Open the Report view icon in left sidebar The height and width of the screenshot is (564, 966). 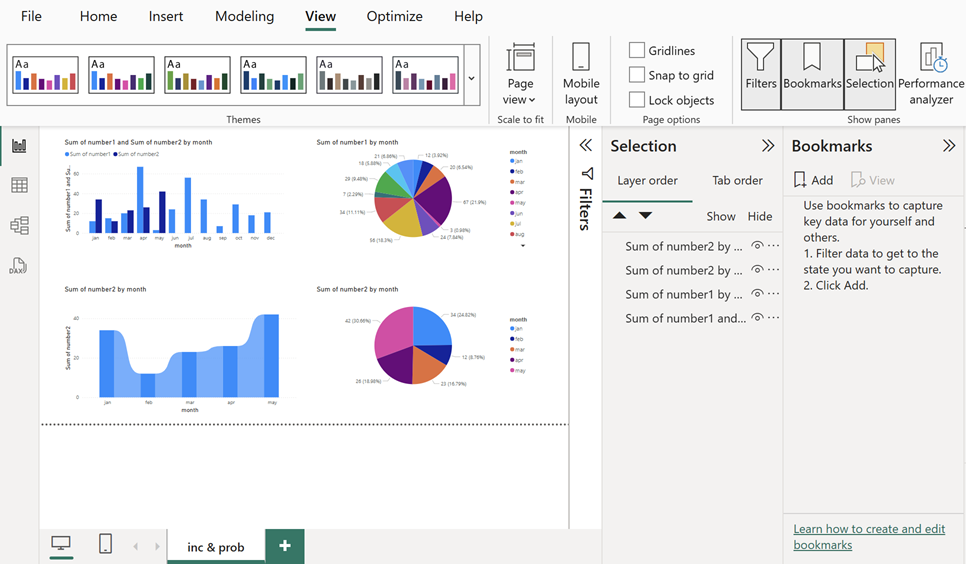tap(19, 146)
